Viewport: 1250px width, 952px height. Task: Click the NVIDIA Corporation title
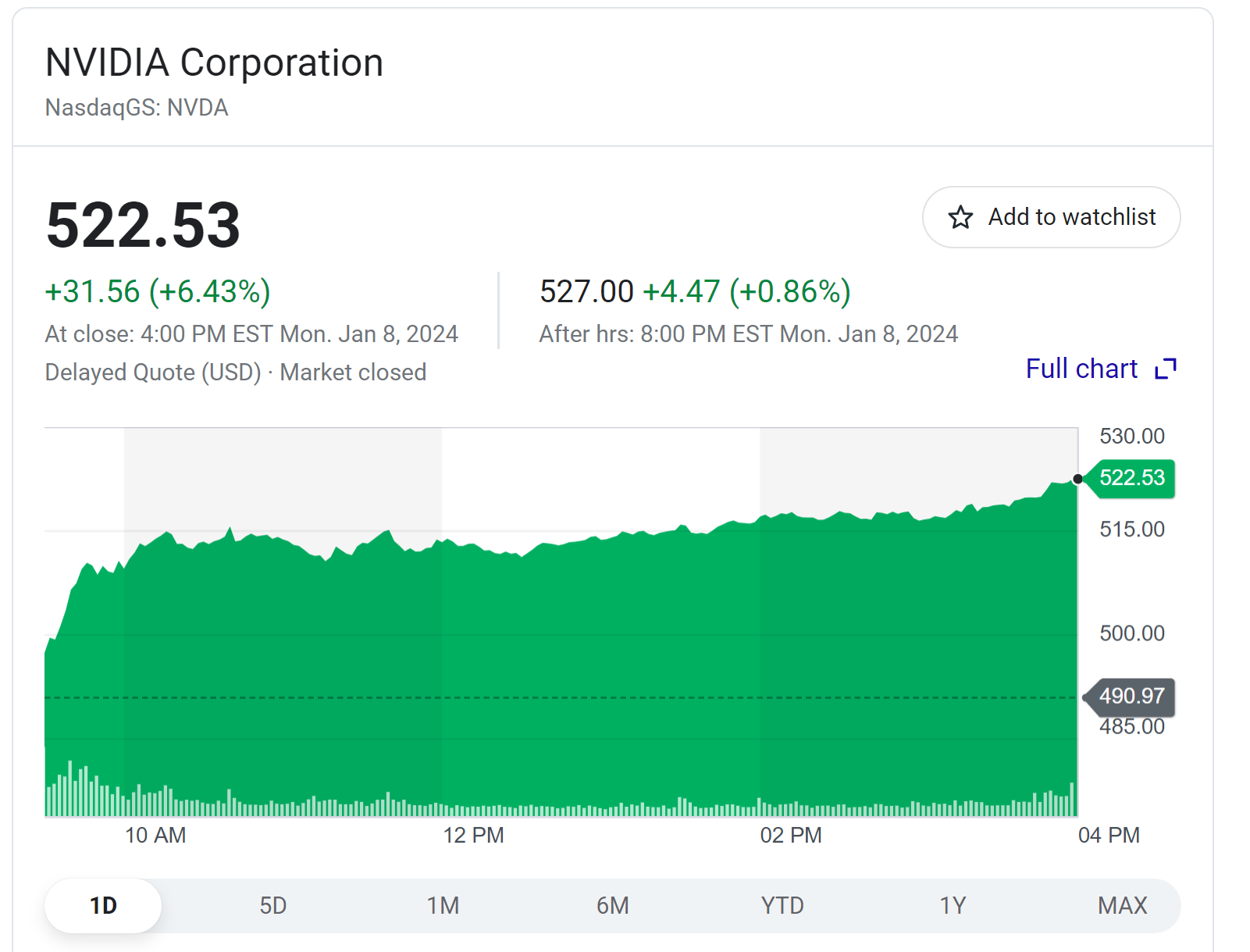point(214,62)
